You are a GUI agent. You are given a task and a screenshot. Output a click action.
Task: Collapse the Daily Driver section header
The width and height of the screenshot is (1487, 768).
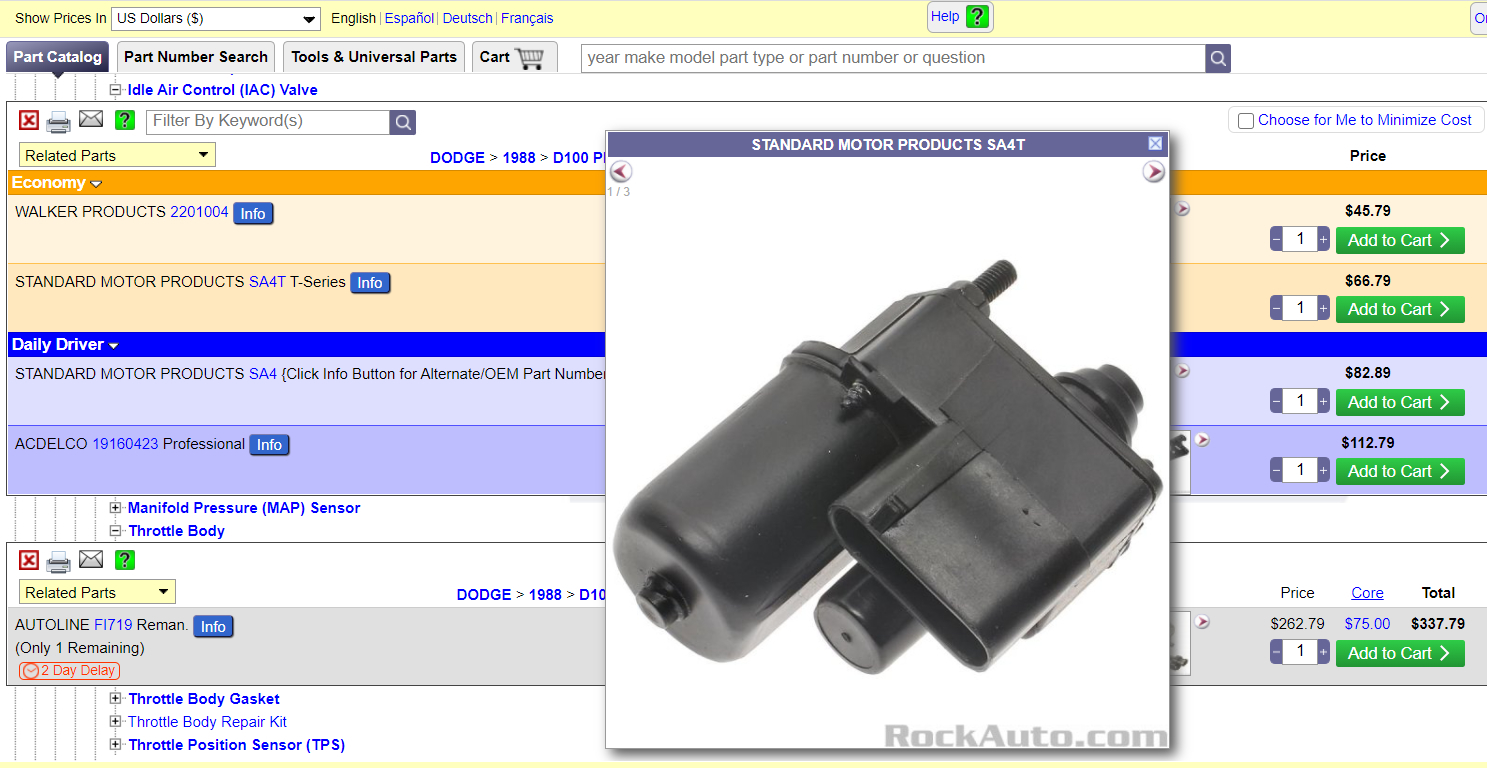click(65, 345)
